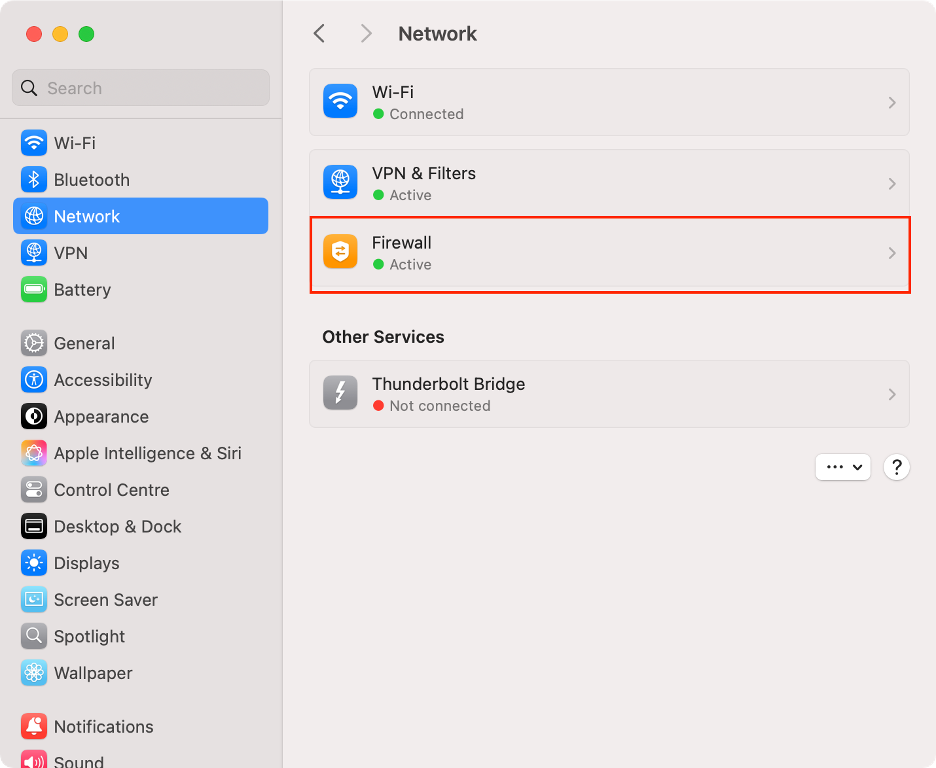Expand the VPN & Filters row
Screen dimensions: 936x768
[892, 182]
